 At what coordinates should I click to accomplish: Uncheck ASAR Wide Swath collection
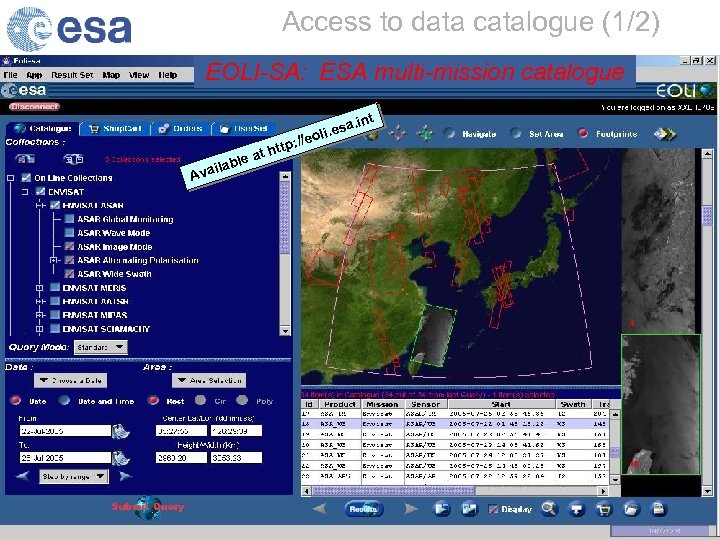click(69, 274)
